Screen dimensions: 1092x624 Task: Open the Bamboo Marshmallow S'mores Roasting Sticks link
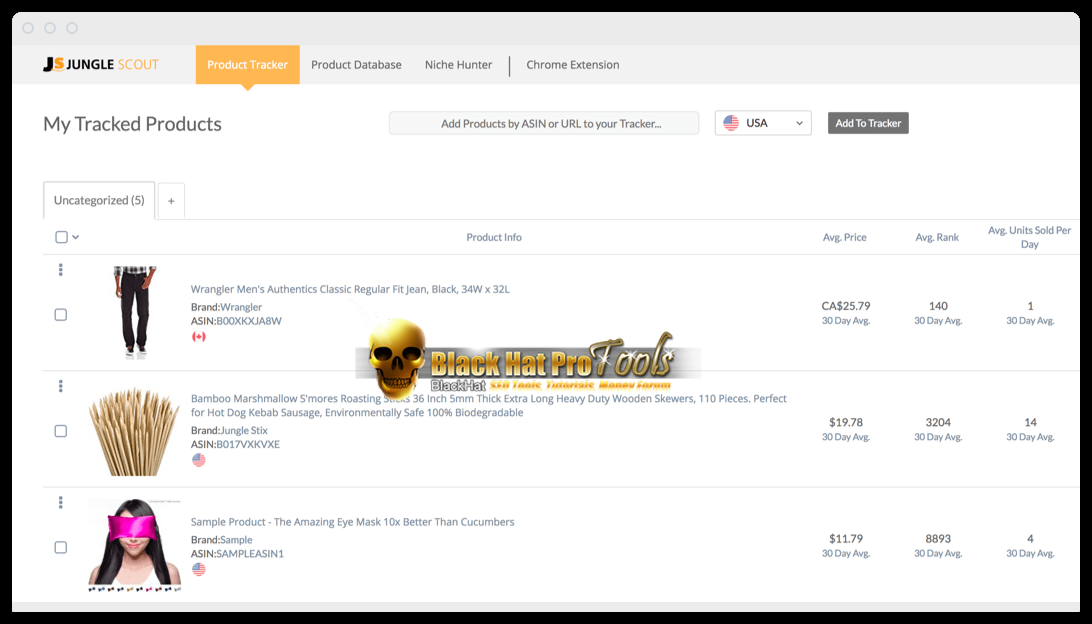[489, 405]
